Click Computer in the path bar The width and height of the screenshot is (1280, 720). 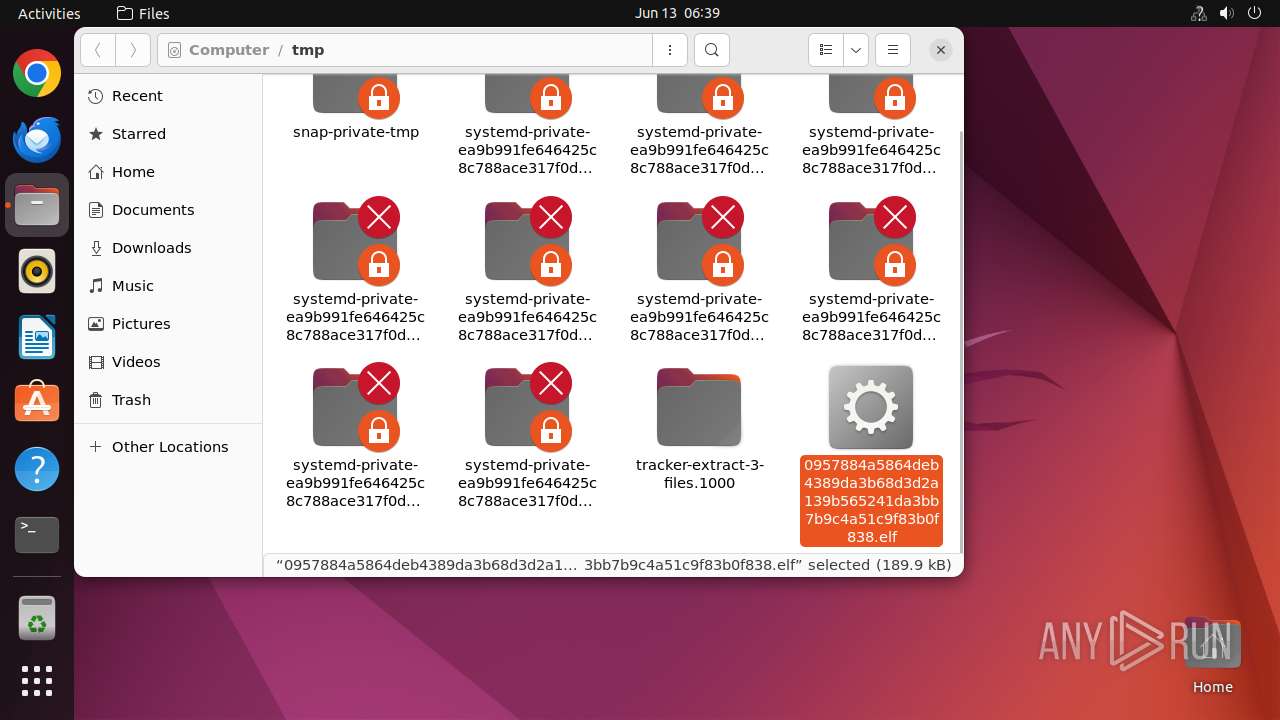[228, 50]
